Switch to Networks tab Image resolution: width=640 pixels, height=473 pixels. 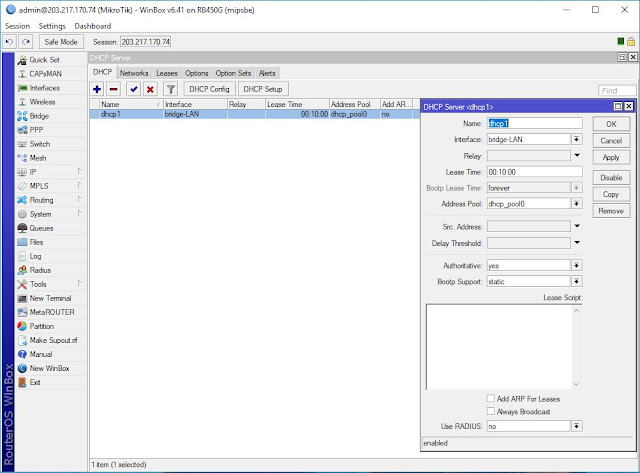tap(134, 73)
